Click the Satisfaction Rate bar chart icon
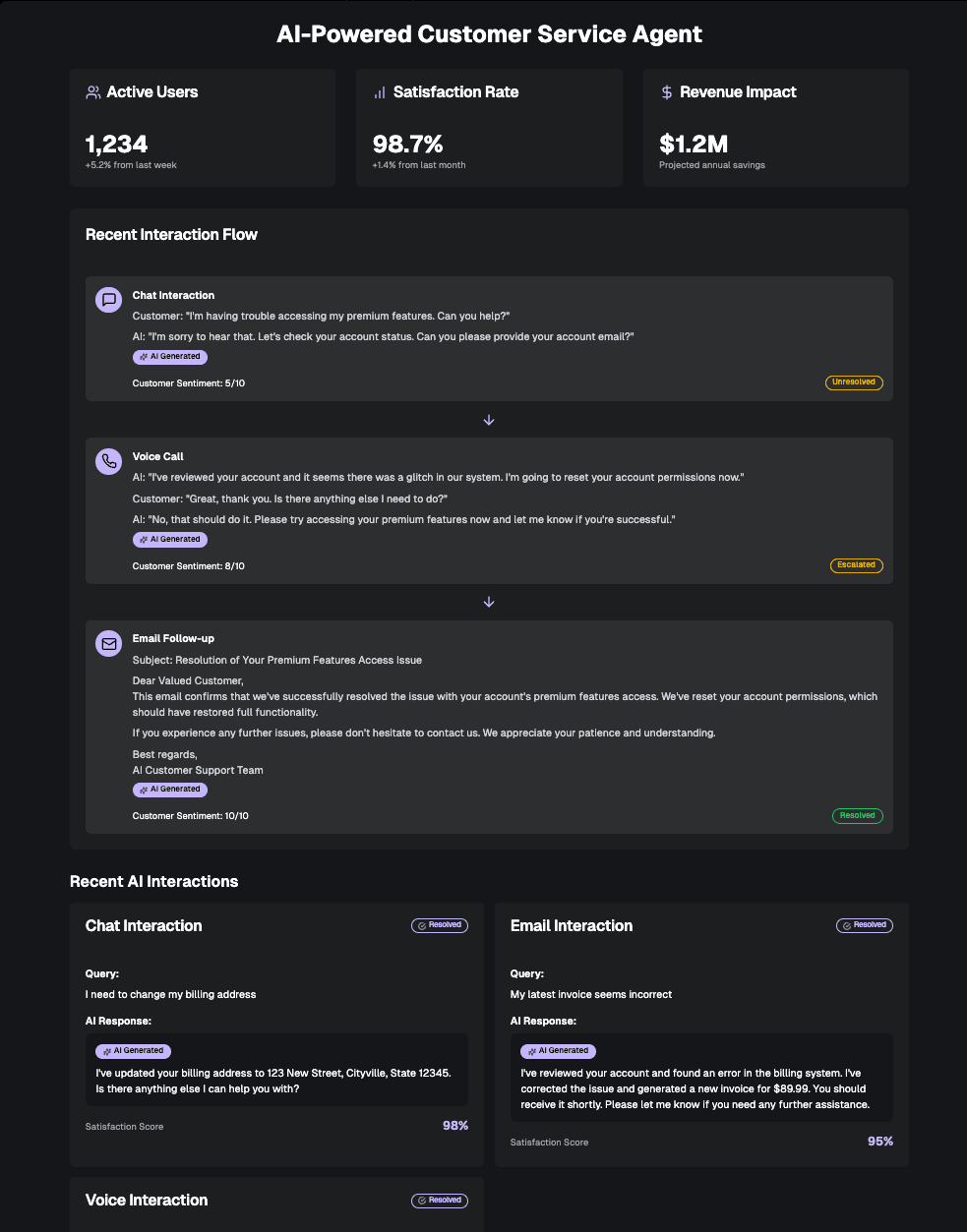967x1232 pixels. pos(380,92)
